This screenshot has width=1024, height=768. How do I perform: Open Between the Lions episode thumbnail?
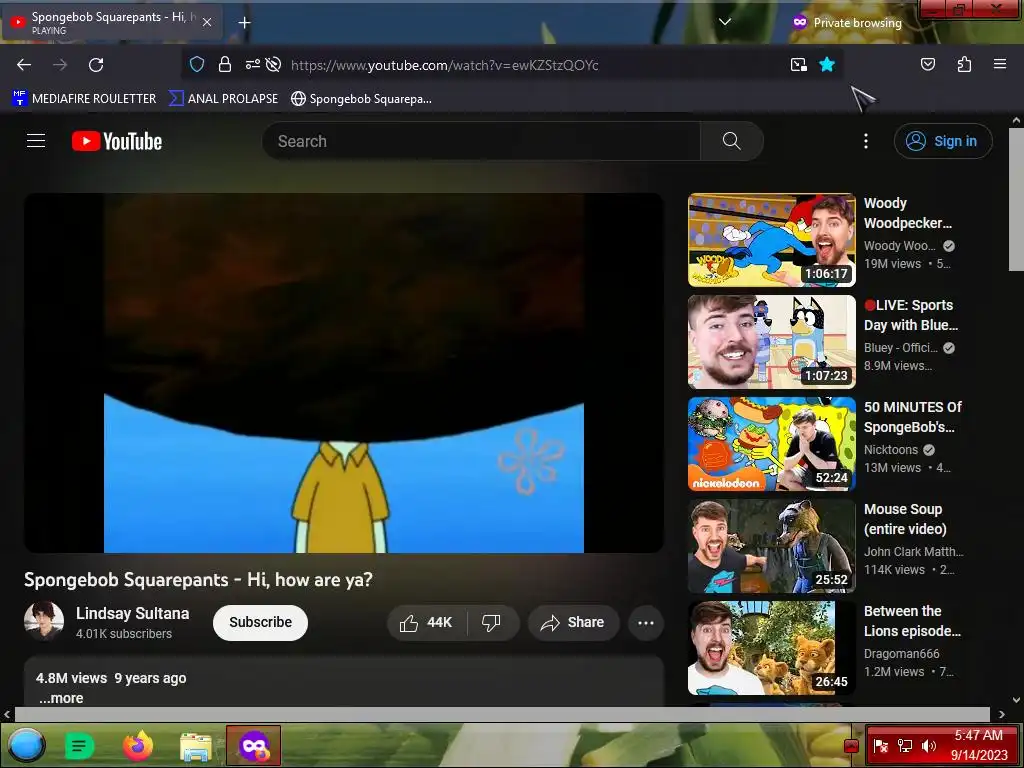pos(771,647)
